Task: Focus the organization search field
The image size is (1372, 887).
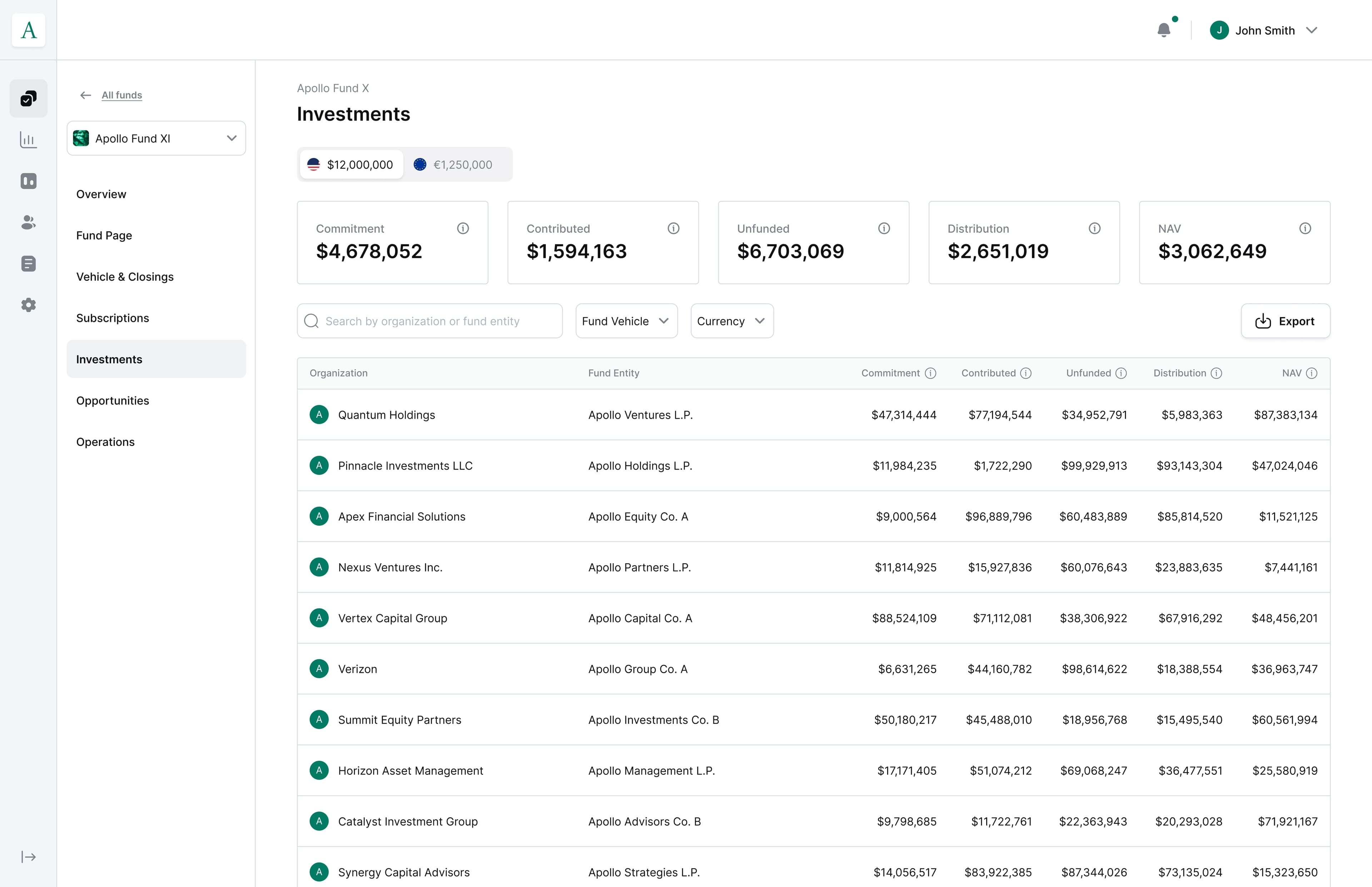Action: coord(429,321)
